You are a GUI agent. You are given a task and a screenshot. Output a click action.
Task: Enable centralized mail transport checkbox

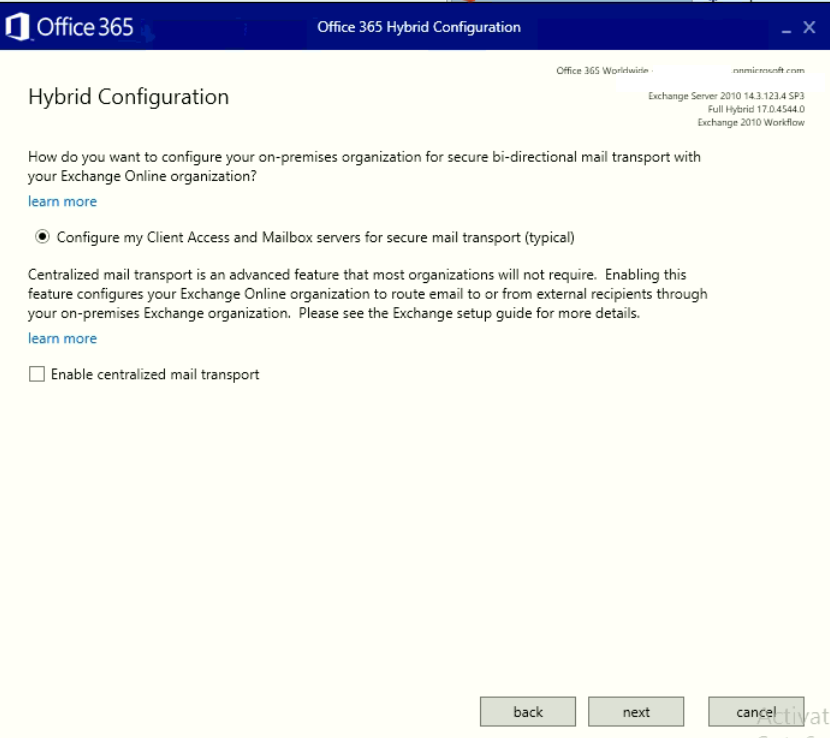(x=37, y=374)
